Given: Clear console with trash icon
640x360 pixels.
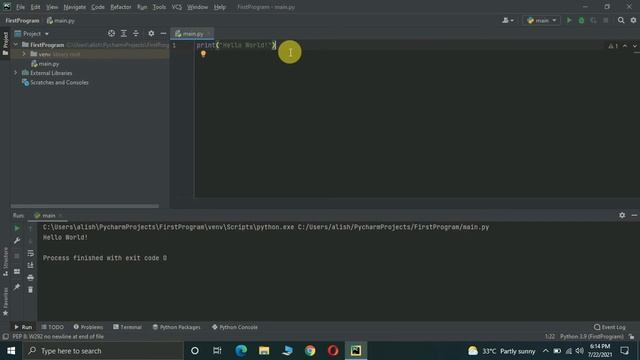Looking at the screenshot, I should coord(31,290).
